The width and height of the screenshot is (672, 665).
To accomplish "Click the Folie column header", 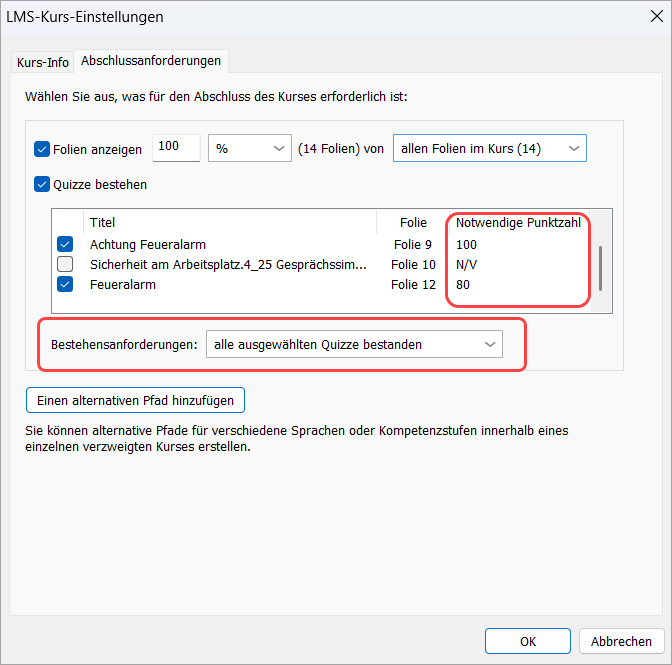I will pyautogui.click(x=412, y=223).
